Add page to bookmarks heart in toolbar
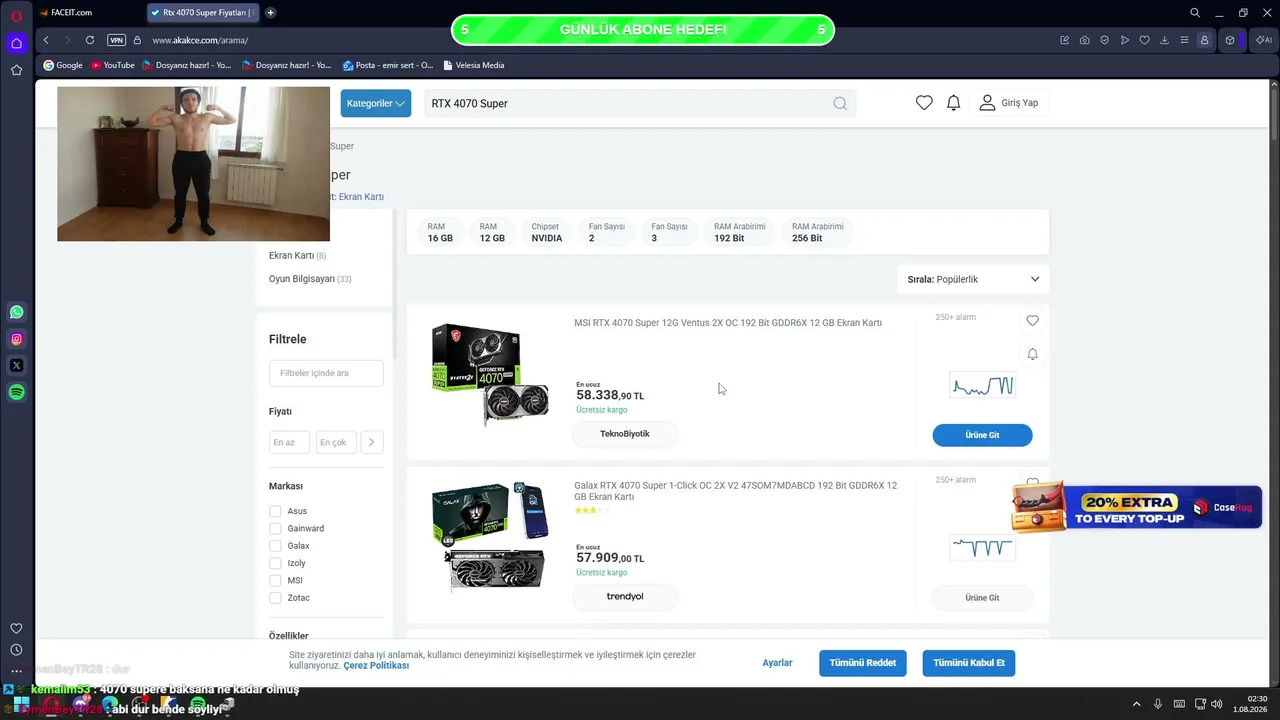Screen dimensions: 1280x720 1145,40
